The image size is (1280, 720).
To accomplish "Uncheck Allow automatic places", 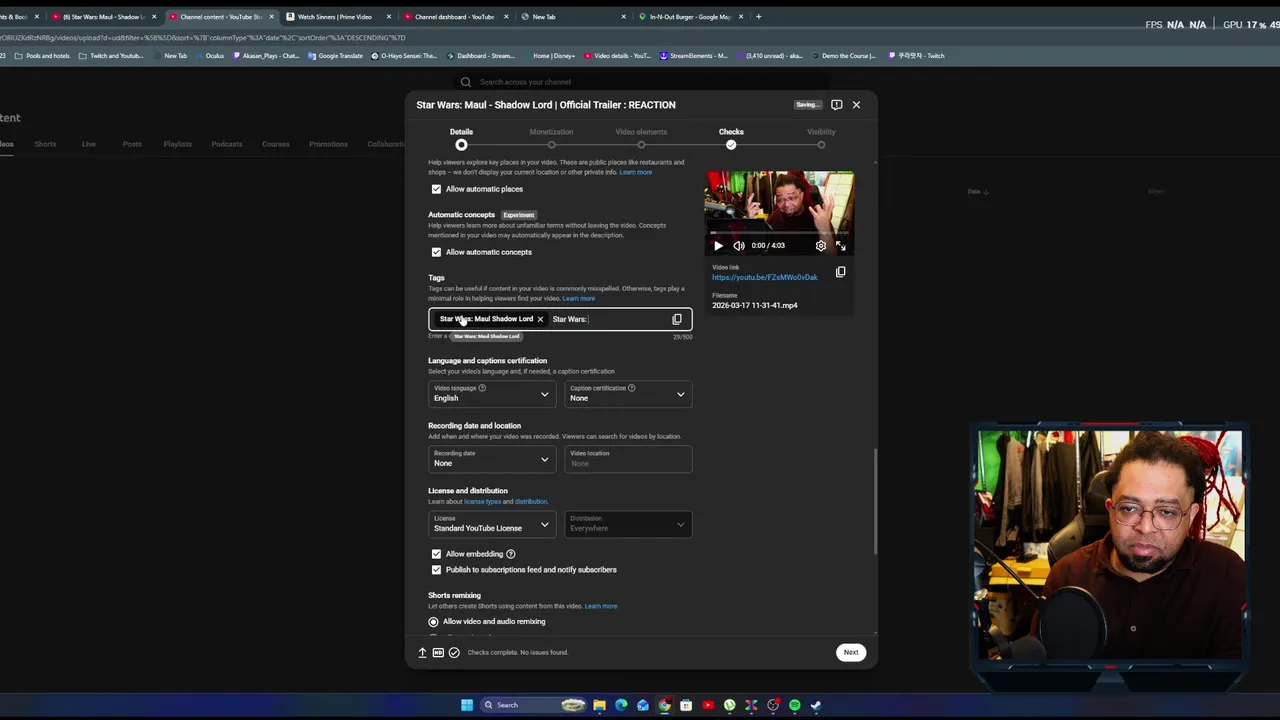I will coord(436,189).
